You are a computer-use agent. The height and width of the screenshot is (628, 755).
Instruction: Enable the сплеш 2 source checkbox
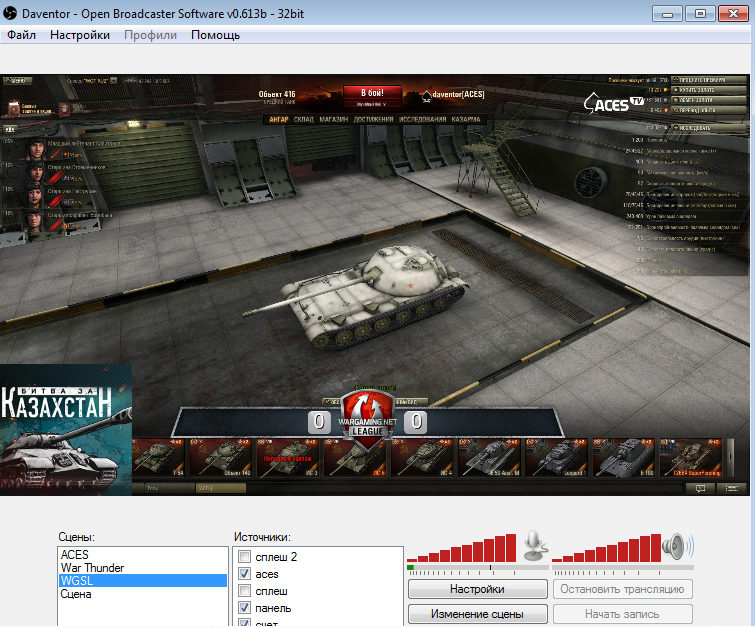pos(245,557)
